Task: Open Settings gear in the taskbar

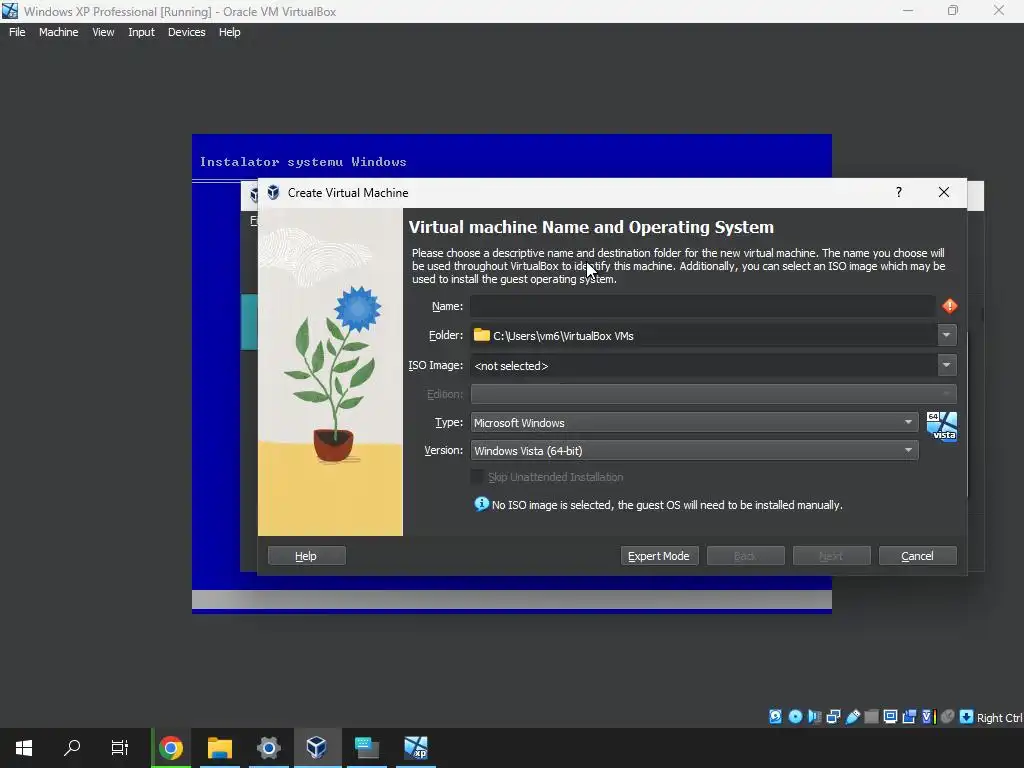Action: click(268, 748)
